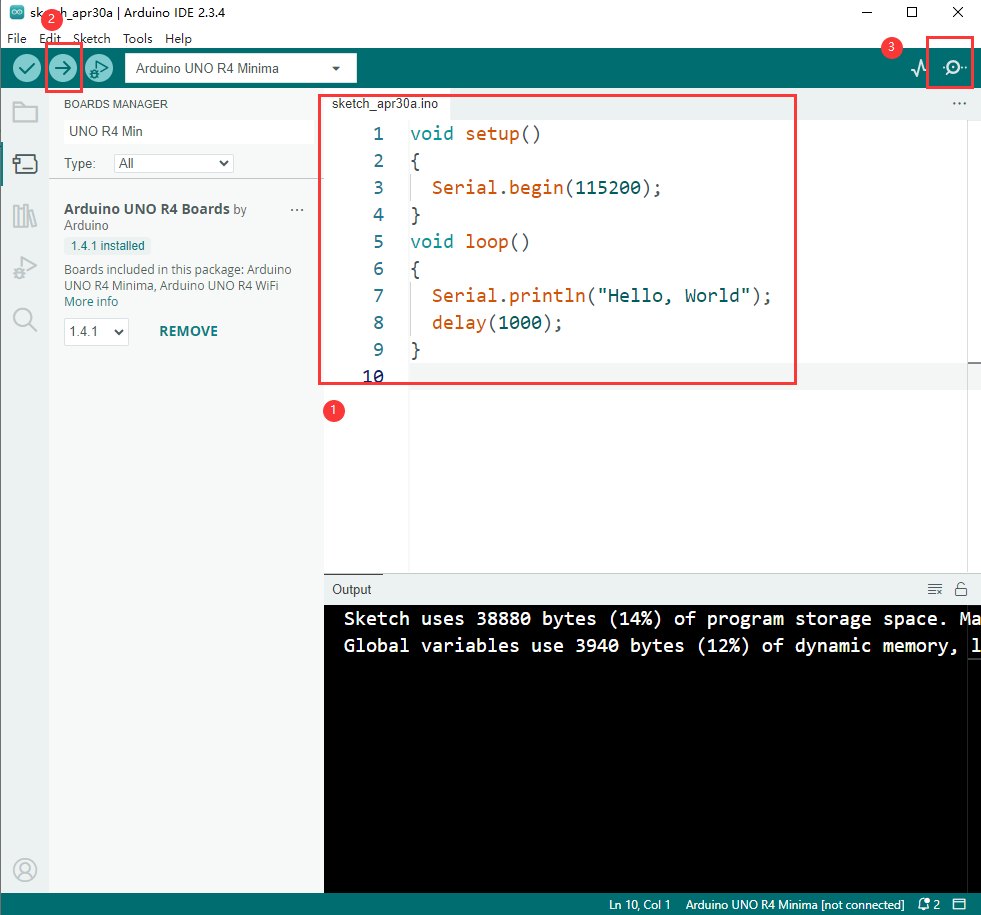Screen dimensions: 981x915
Task: Click the Serial.println code line
Action: (x=601, y=296)
